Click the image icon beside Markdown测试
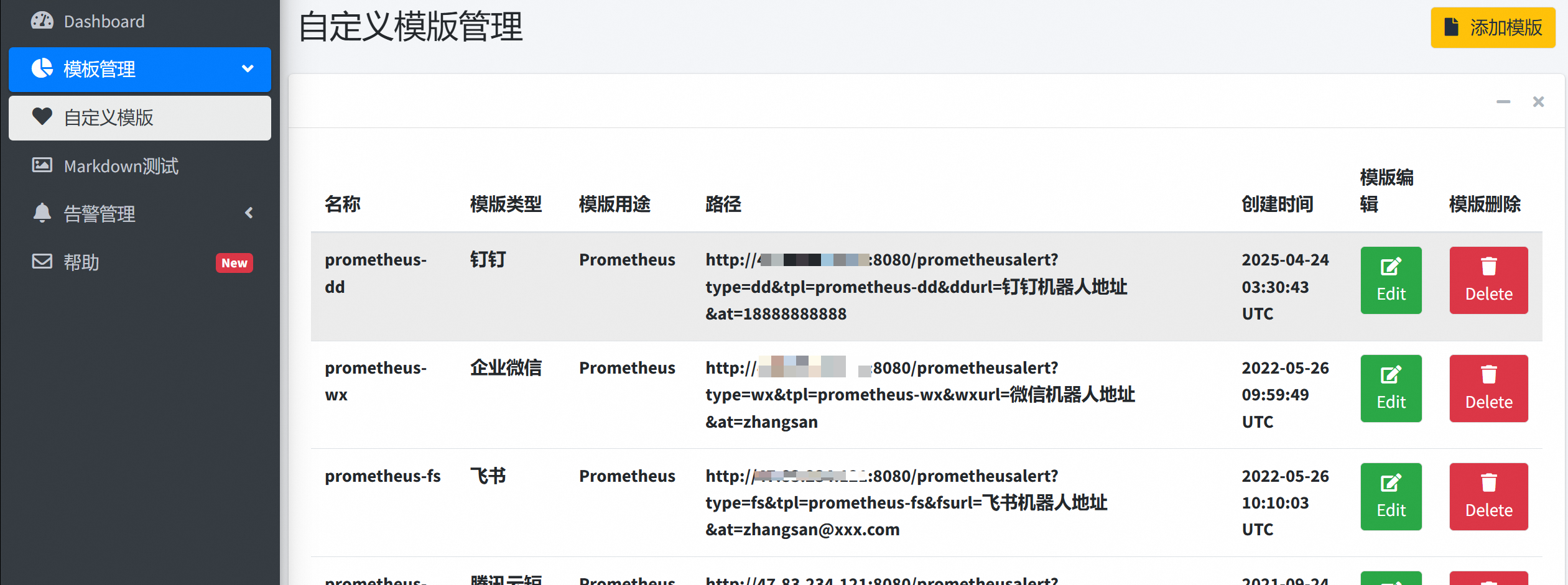Viewport: 1568px width, 585px height. tap(42, 165)
